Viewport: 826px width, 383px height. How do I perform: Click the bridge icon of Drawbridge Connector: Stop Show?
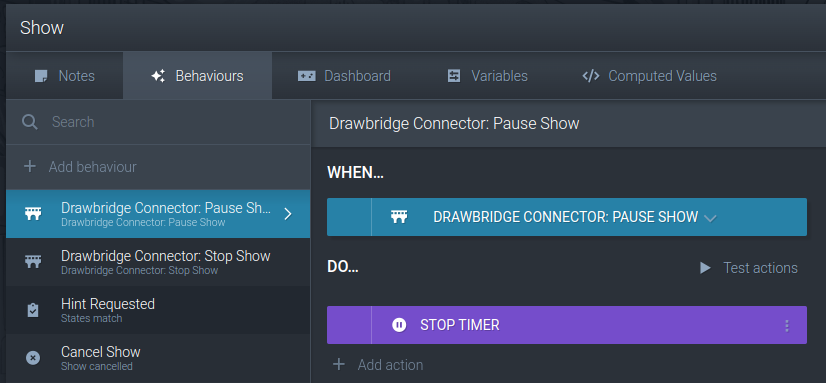(x=33, y=262)
